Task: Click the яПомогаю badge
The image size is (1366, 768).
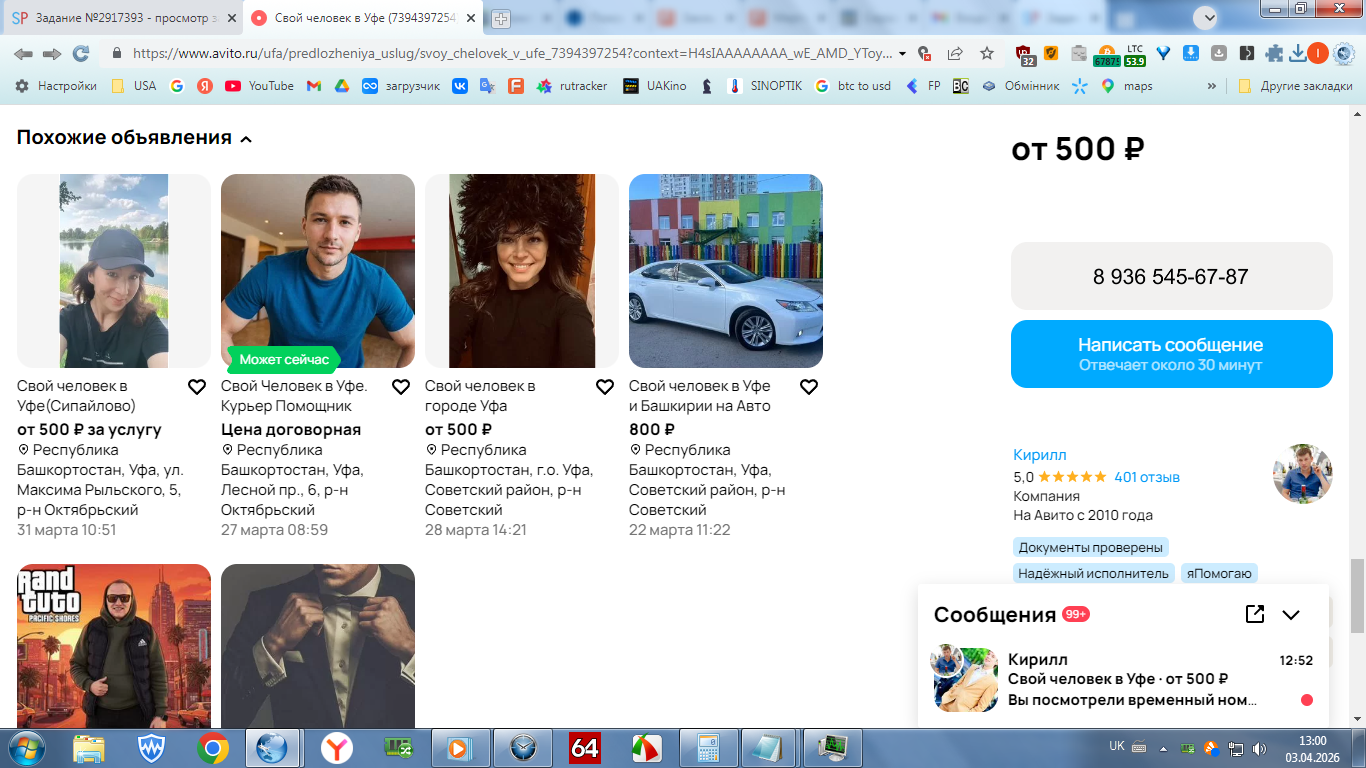Action: [1218, 573]
